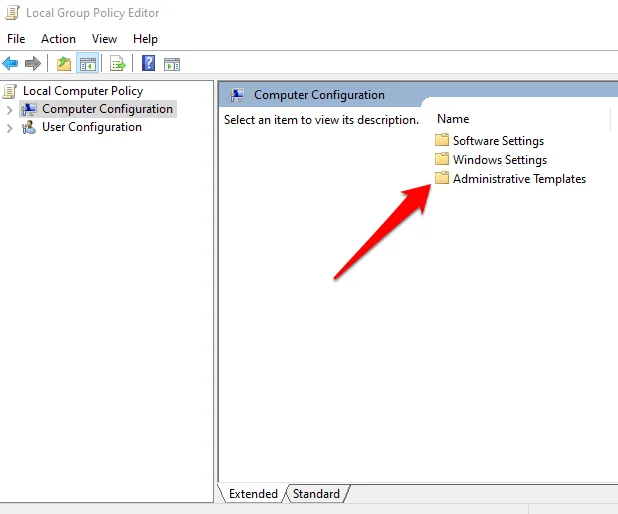Expand the Computer Configuration tree node
Viewport: 618px width, 514px height.
(10, 110)
